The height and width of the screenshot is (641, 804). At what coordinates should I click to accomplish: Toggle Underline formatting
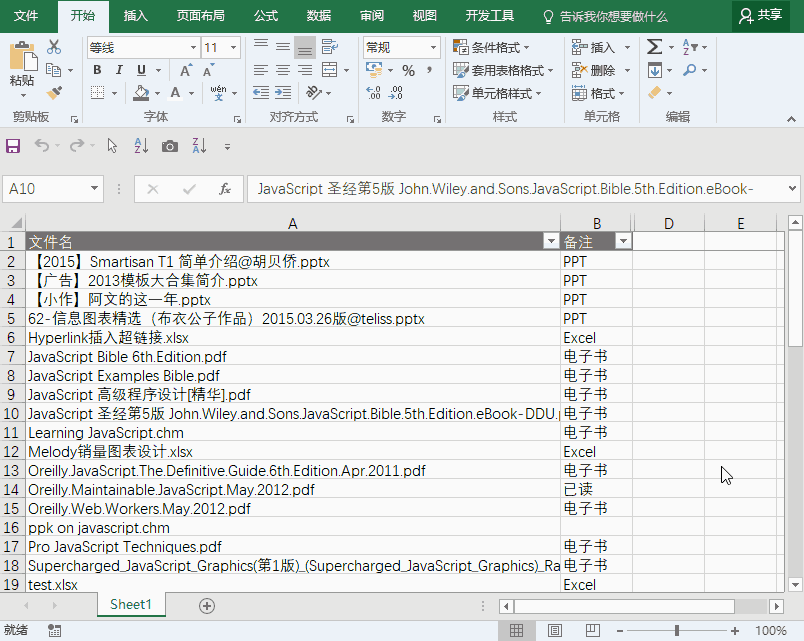point(142,70)
